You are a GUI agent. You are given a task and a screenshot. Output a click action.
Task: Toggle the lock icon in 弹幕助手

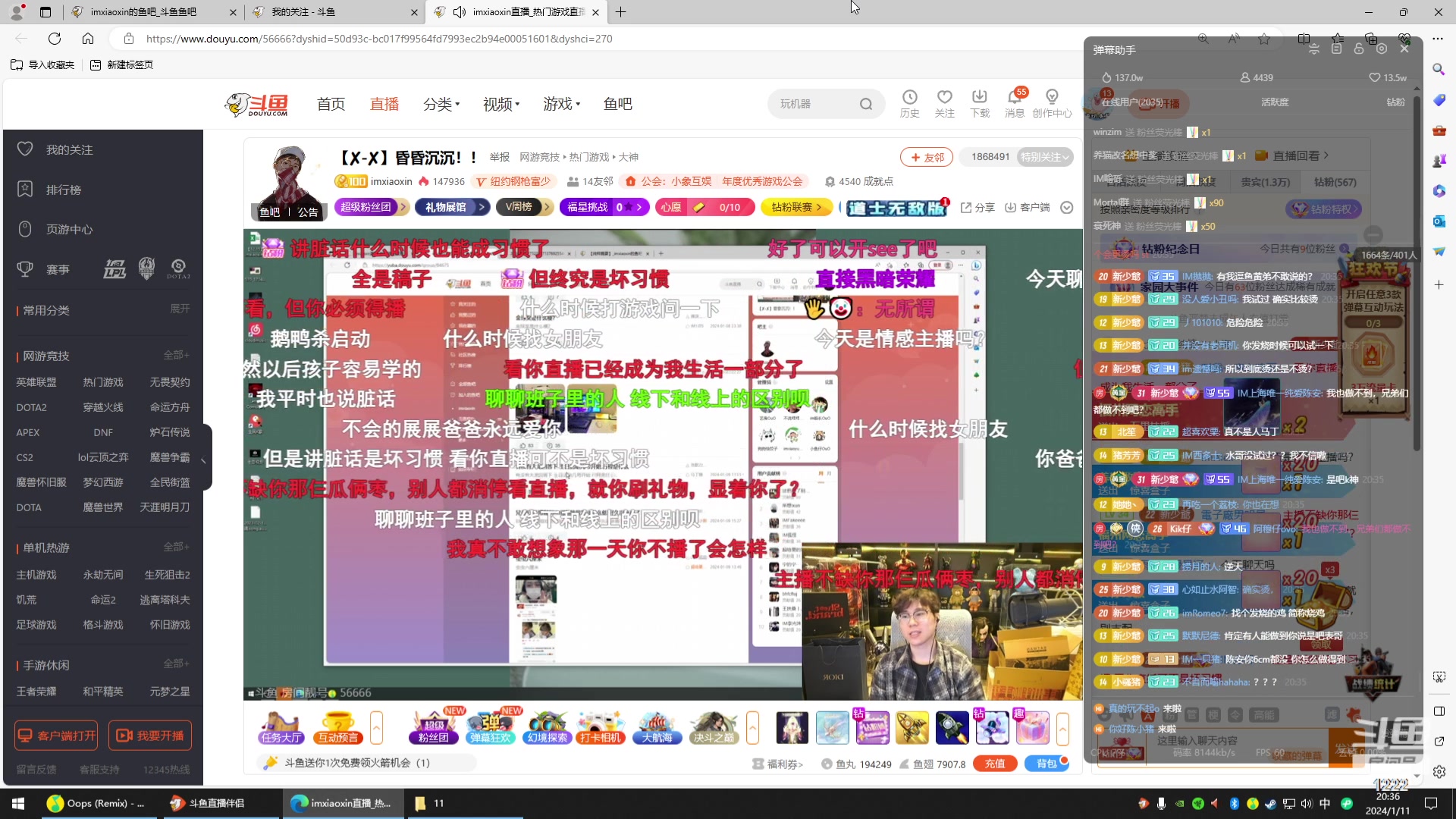click(1359, 49)
